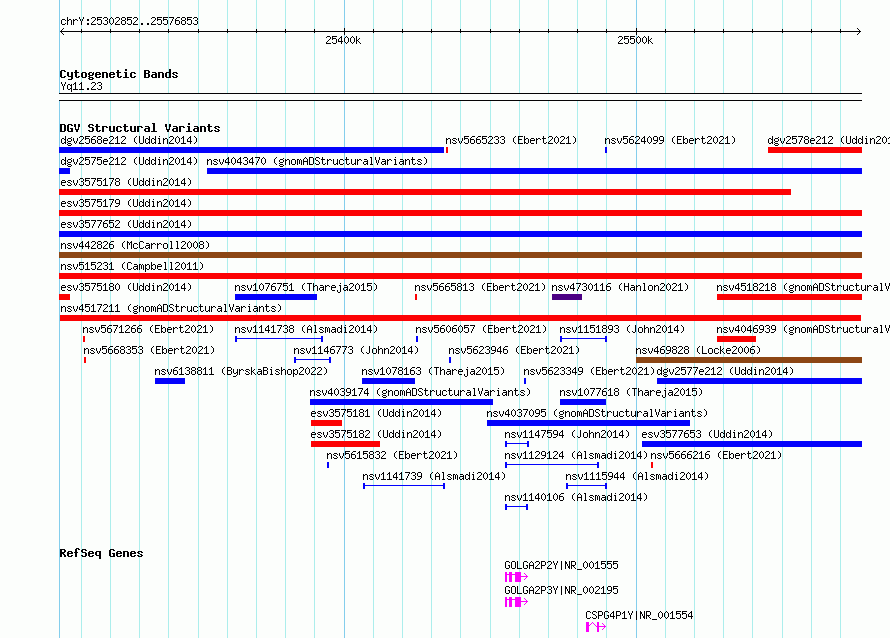Click the CSPG4P1Y NR_001554 gene glyph
The height and width of the screenshot is (638, 890).
click(596, 627)
